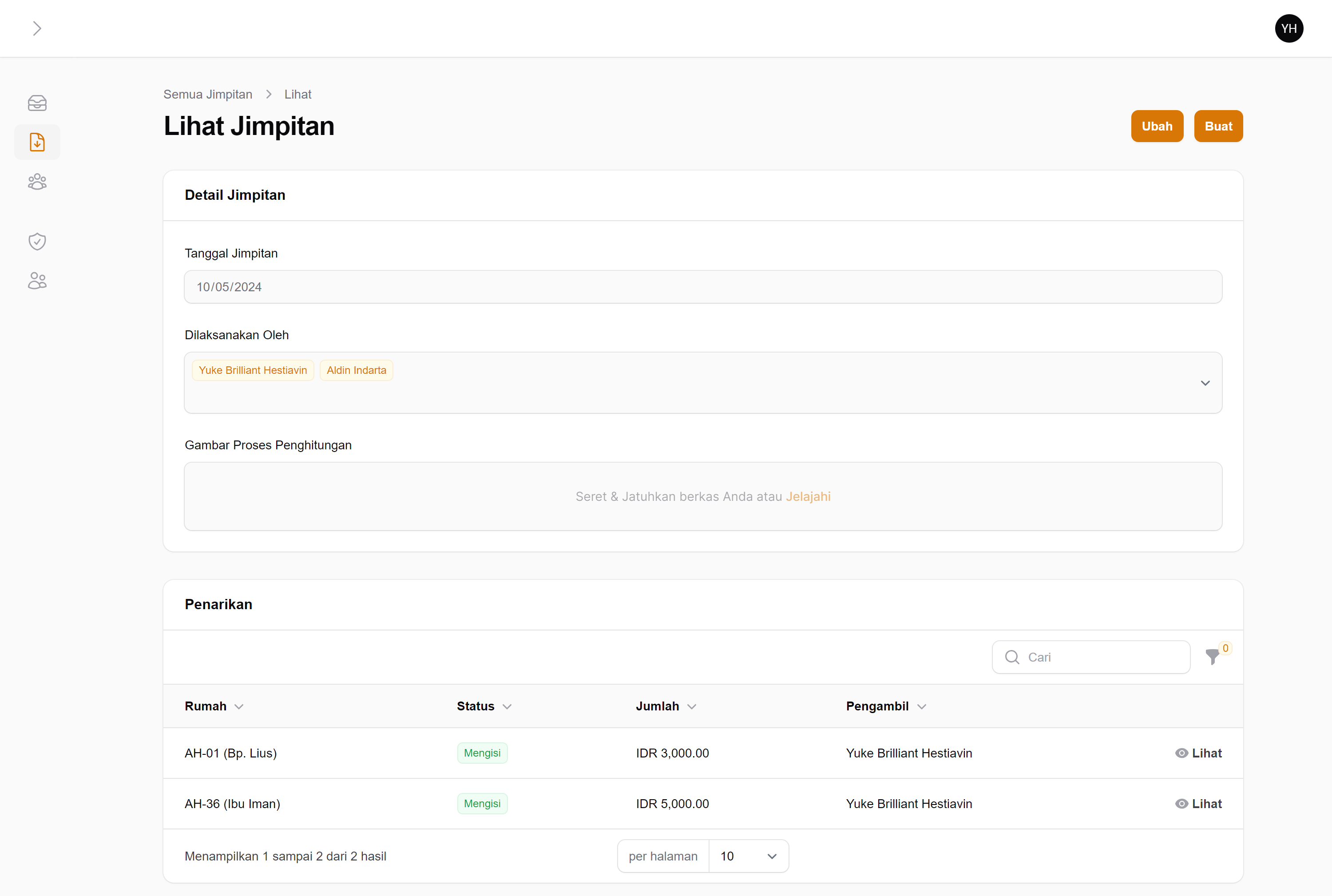Click Pengambil name in AH-01 row
This screenshot has width=1332, height=896.
coord(908,753)
